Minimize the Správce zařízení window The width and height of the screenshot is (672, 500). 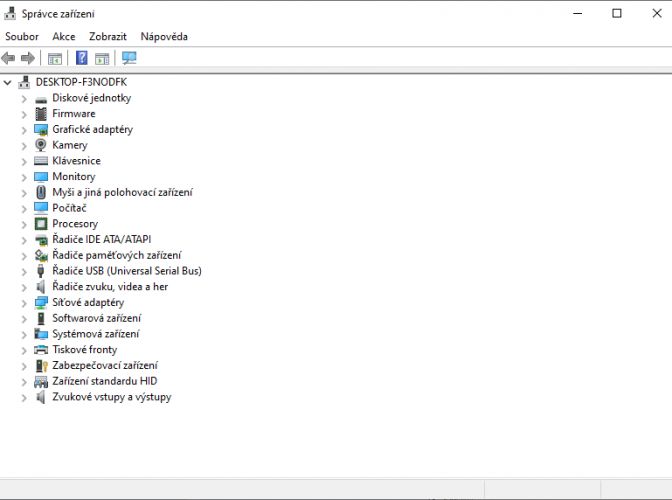coord(578,13)
